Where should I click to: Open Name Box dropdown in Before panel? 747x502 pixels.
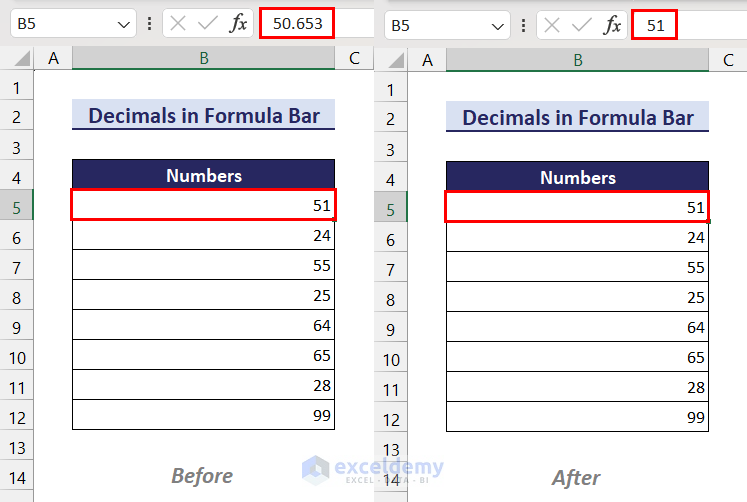124,24
